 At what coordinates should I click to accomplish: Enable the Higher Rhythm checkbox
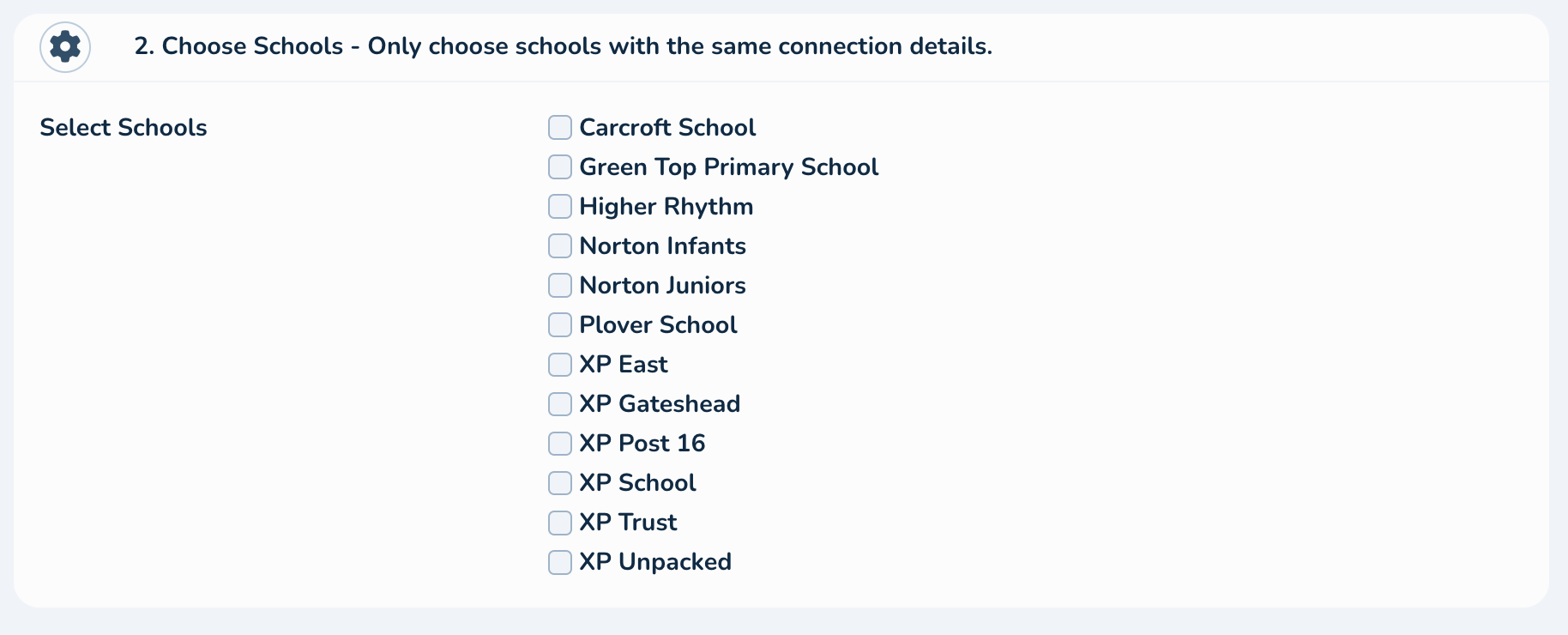(x=560, y=207)
